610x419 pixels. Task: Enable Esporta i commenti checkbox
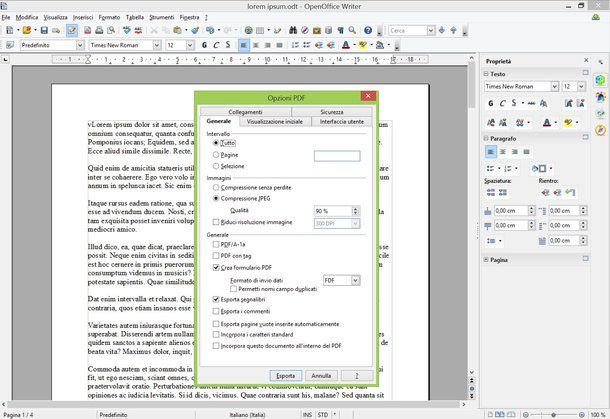click(x=216, y=311)
